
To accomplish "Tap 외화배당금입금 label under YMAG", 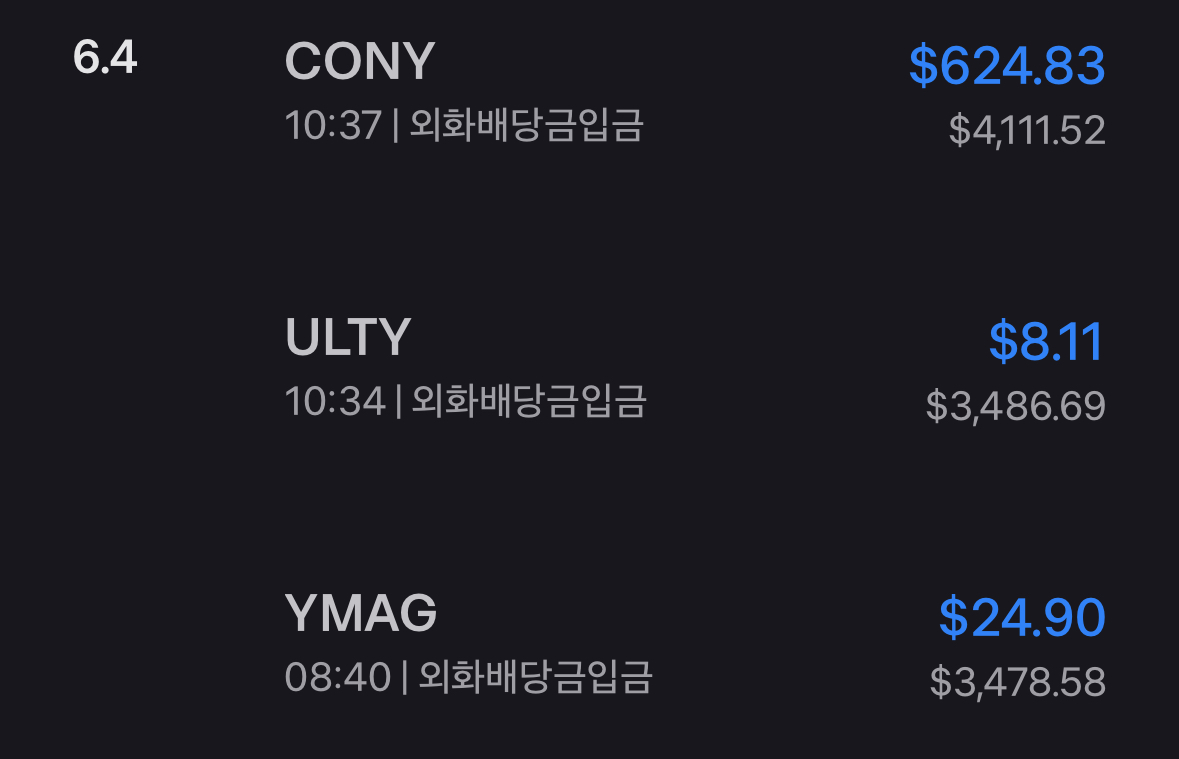I will [x=535, y=677].
